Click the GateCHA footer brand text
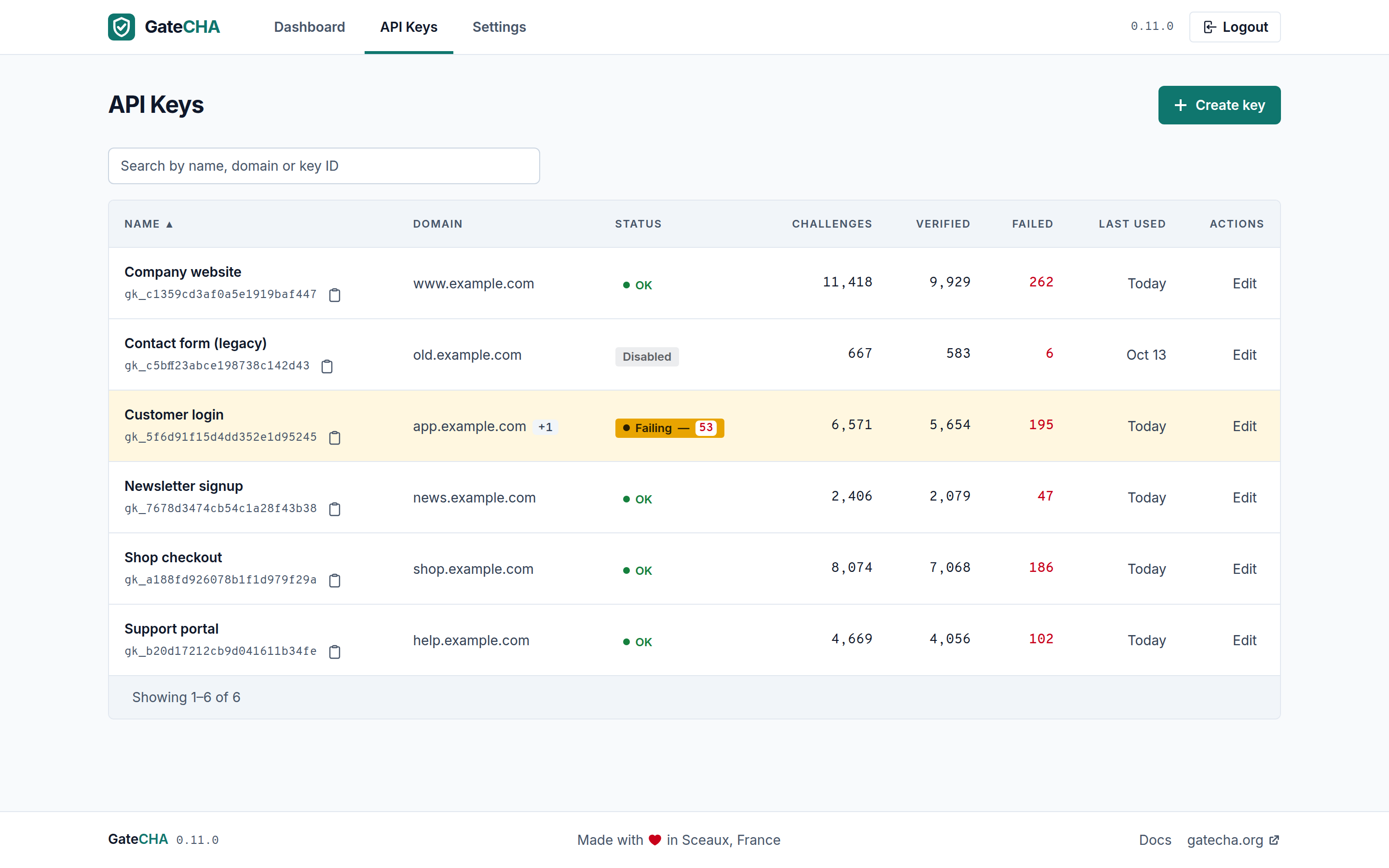1389x868 pixels. 138,839
